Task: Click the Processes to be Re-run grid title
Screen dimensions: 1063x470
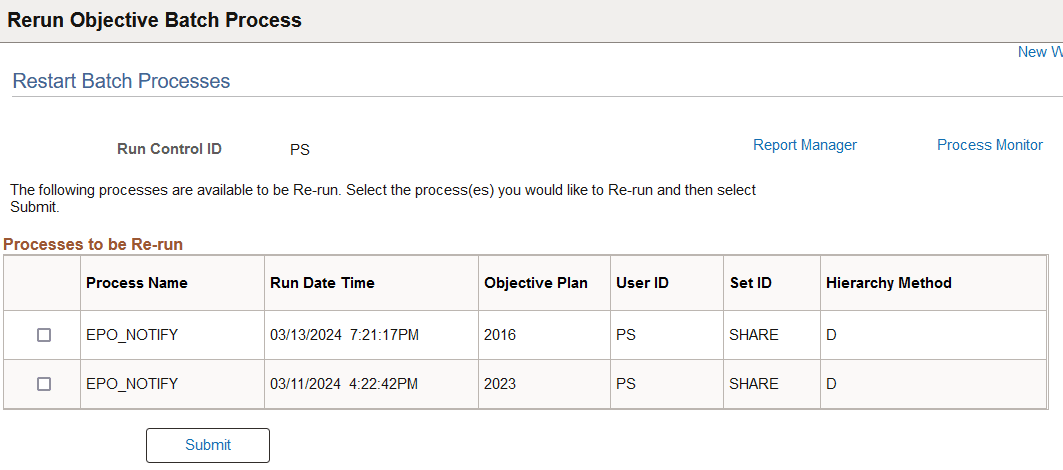Action: click(x=93, y=244)
